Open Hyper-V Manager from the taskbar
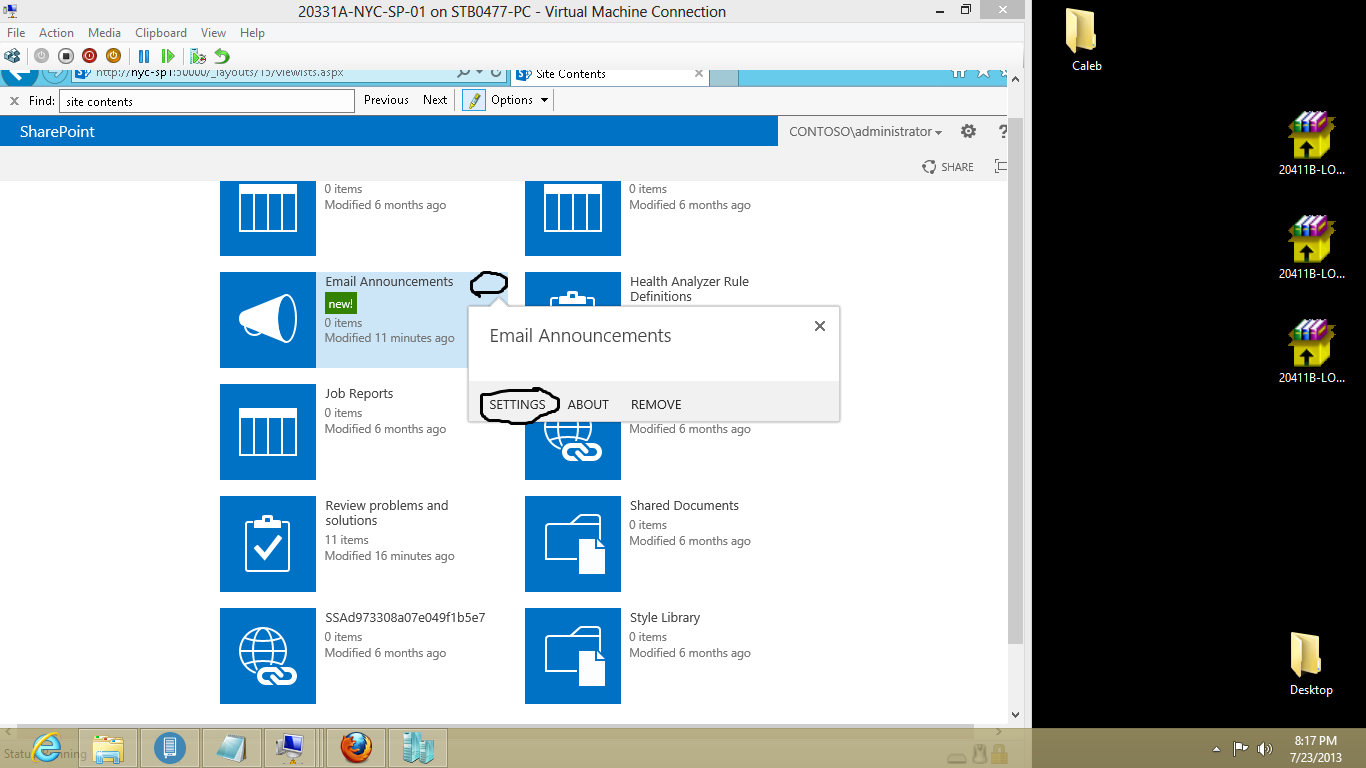Screen dimensions: 1366x768 click(417, 747)
